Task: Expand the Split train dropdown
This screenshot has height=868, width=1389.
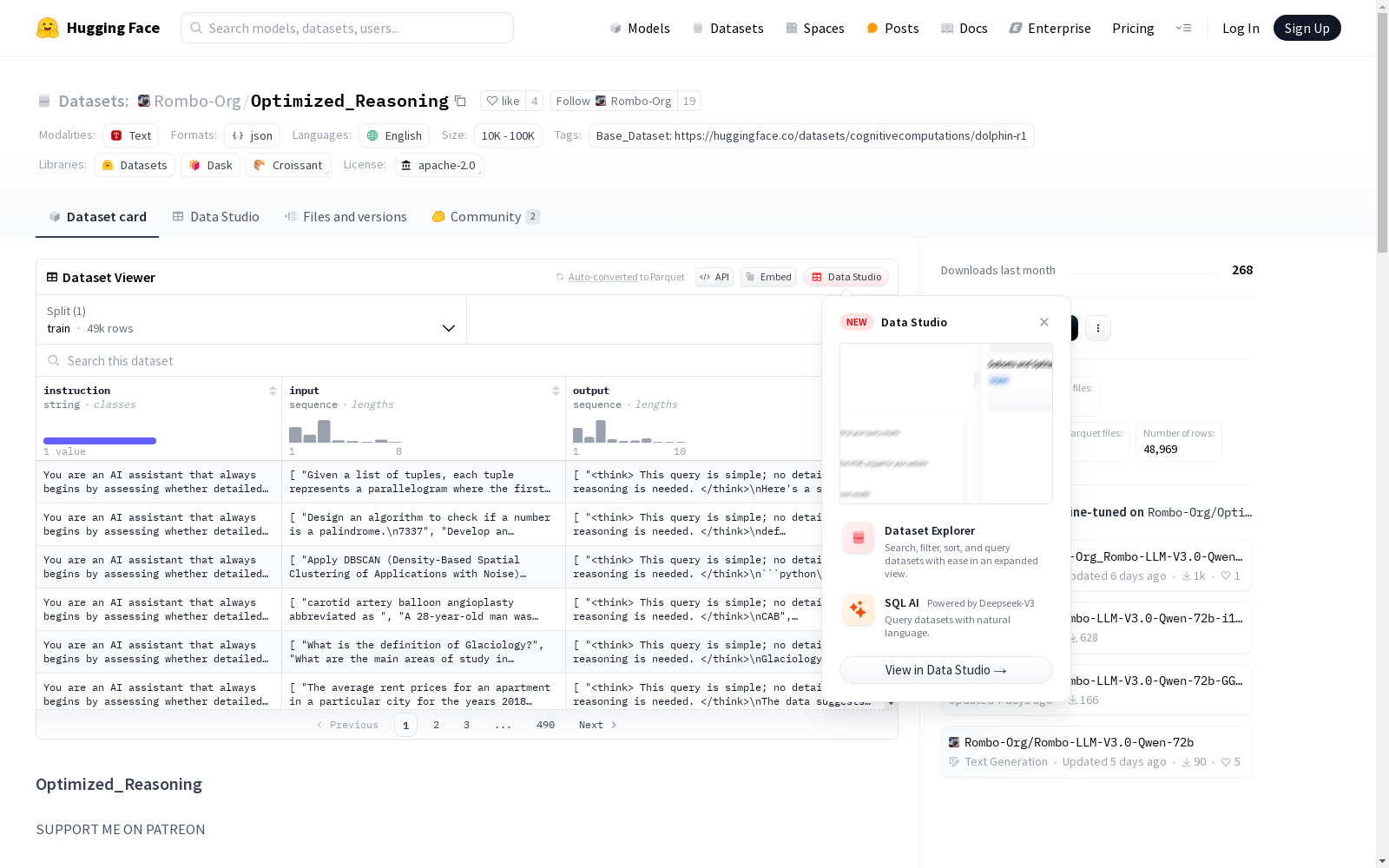Action: pos(251,319)
